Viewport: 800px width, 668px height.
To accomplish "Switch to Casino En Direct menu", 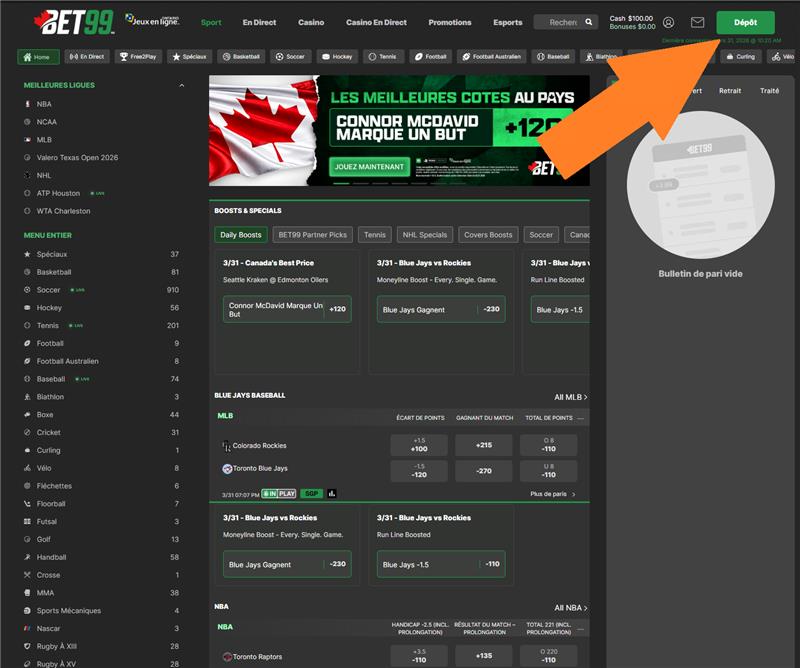I will pos(376,22).
